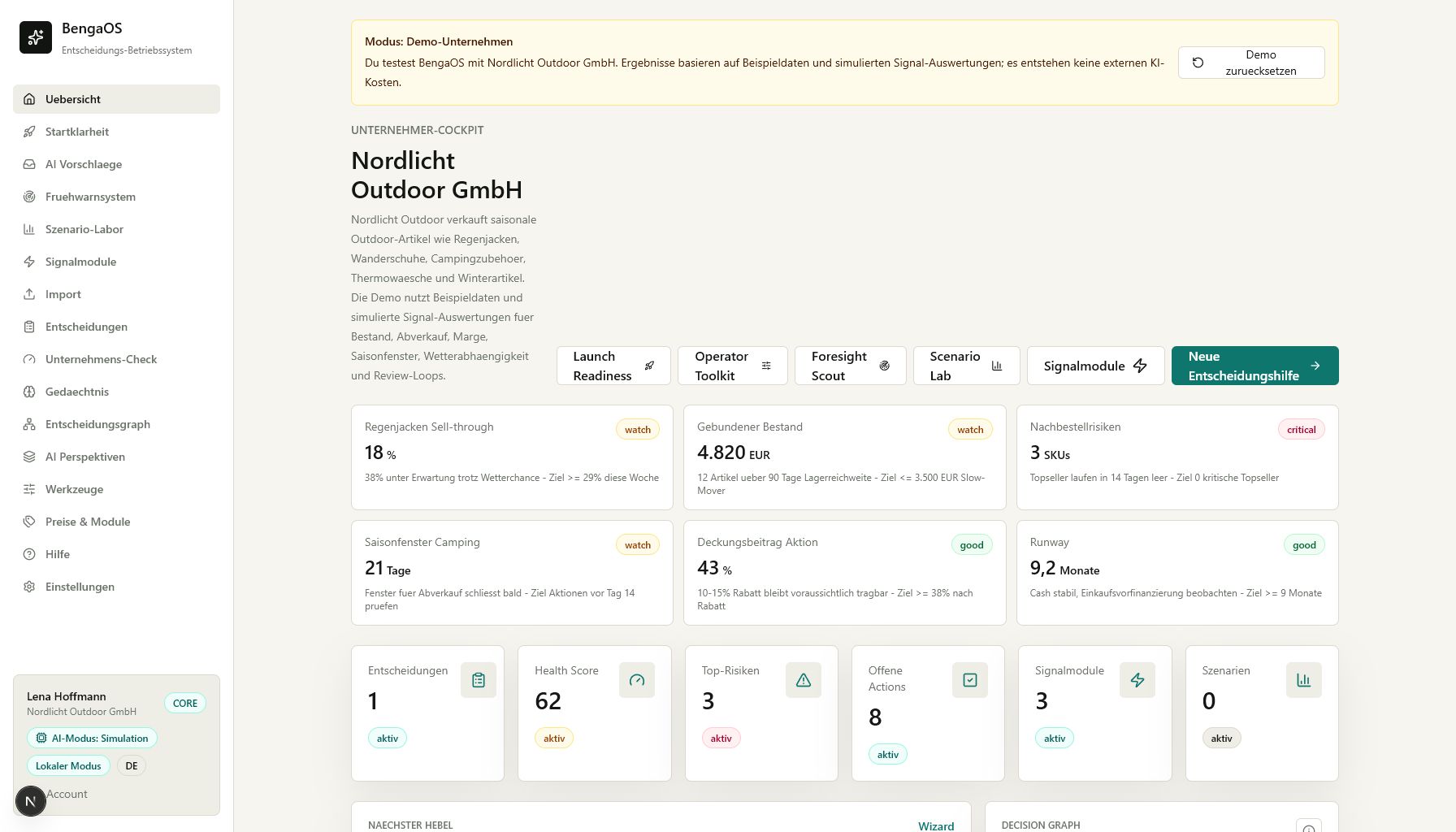Screen dimensions: 1456x832
Task: Click the gauge icon in Health Score card
Action: click(x=637, y=680)
